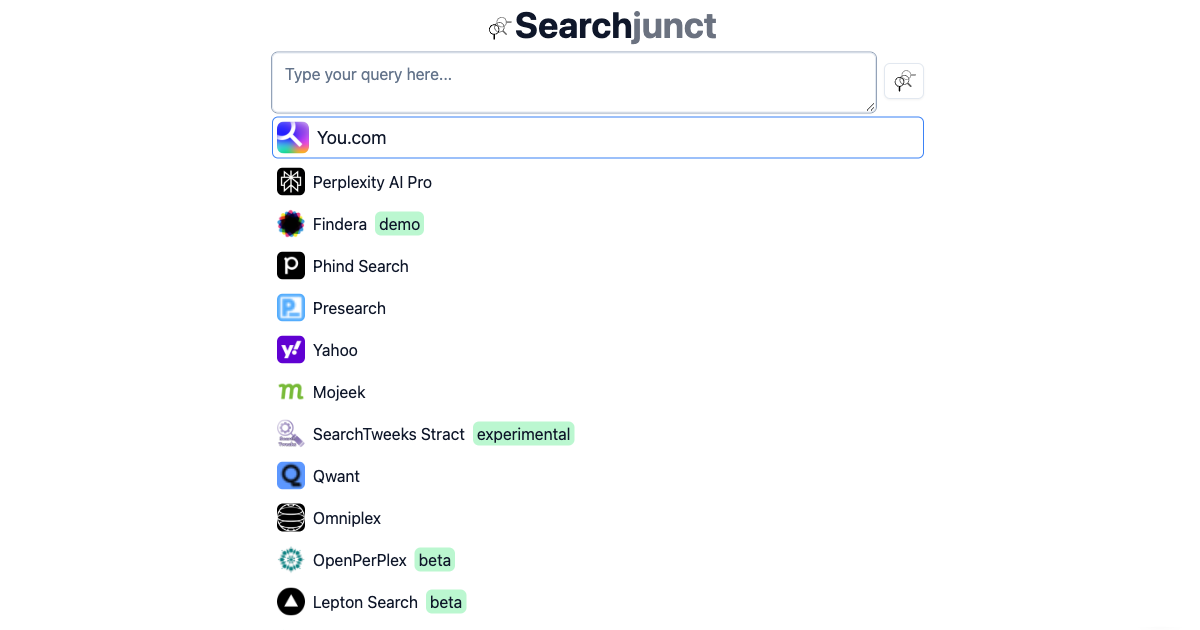1200x630 pixels.
Task: Click the You.com icon
Action: [x=291, y=137]
